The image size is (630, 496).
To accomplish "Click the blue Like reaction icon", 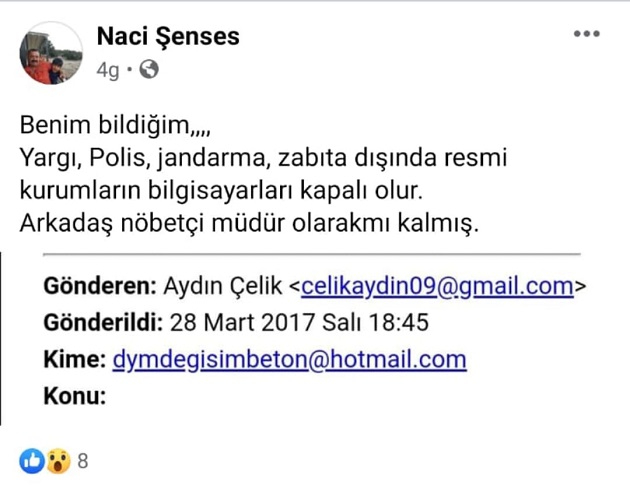I will tap(31, 461).
